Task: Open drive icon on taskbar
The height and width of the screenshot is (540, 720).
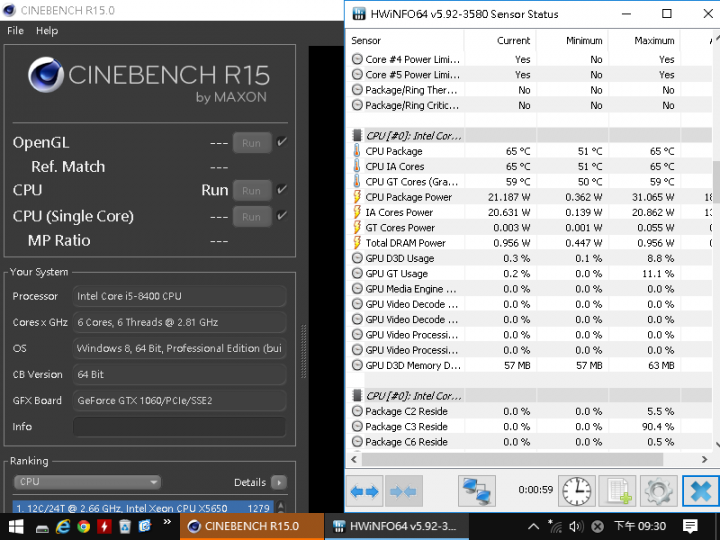Action: click(42, 528)
